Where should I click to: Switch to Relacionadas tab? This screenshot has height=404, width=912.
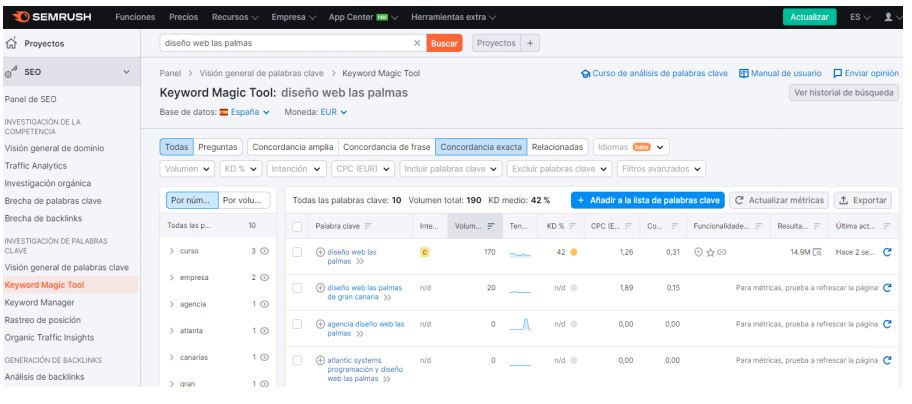(x=557, y=147)
